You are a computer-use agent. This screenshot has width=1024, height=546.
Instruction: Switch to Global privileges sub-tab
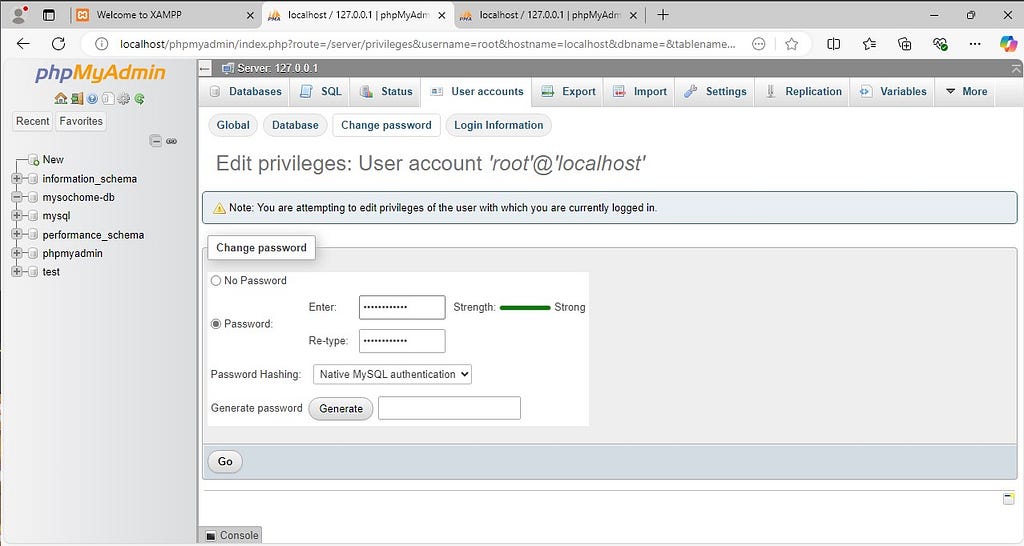pos(233,125)
